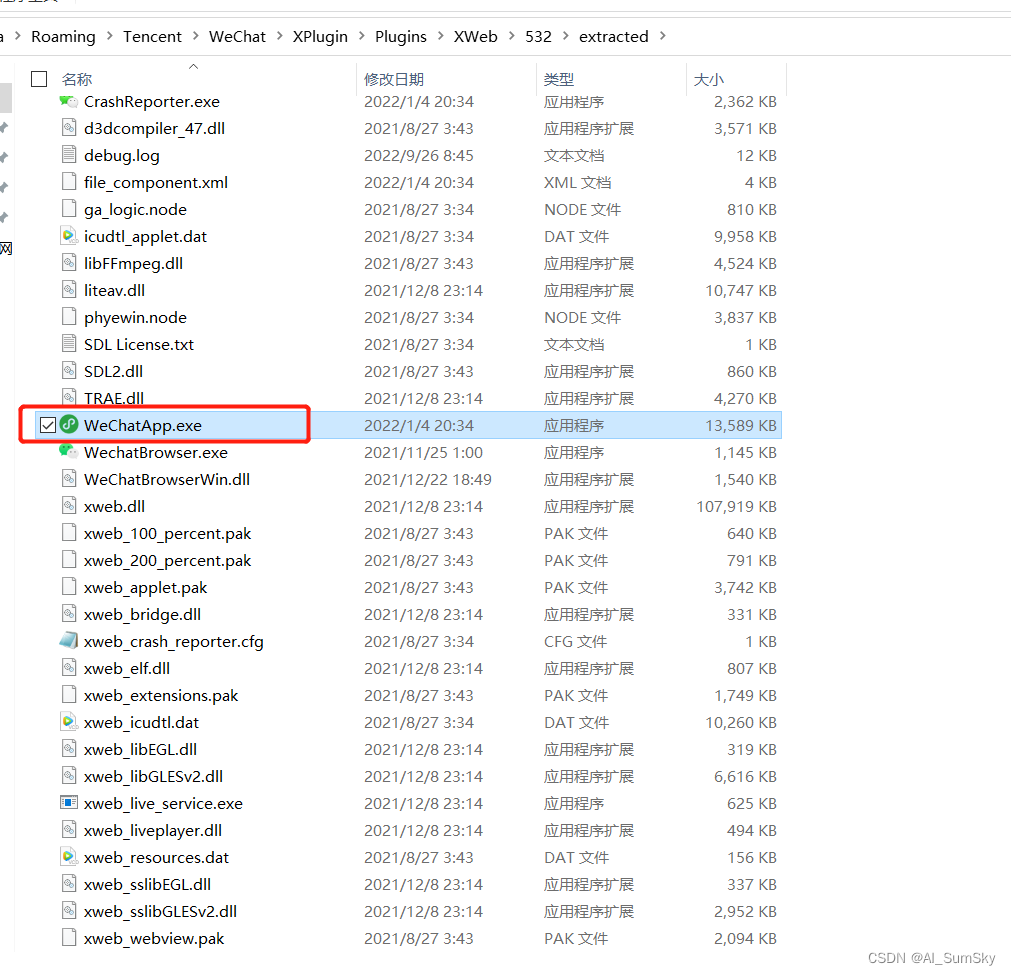Expand the chevron after Tencent breadcrumb

[195, 36]
